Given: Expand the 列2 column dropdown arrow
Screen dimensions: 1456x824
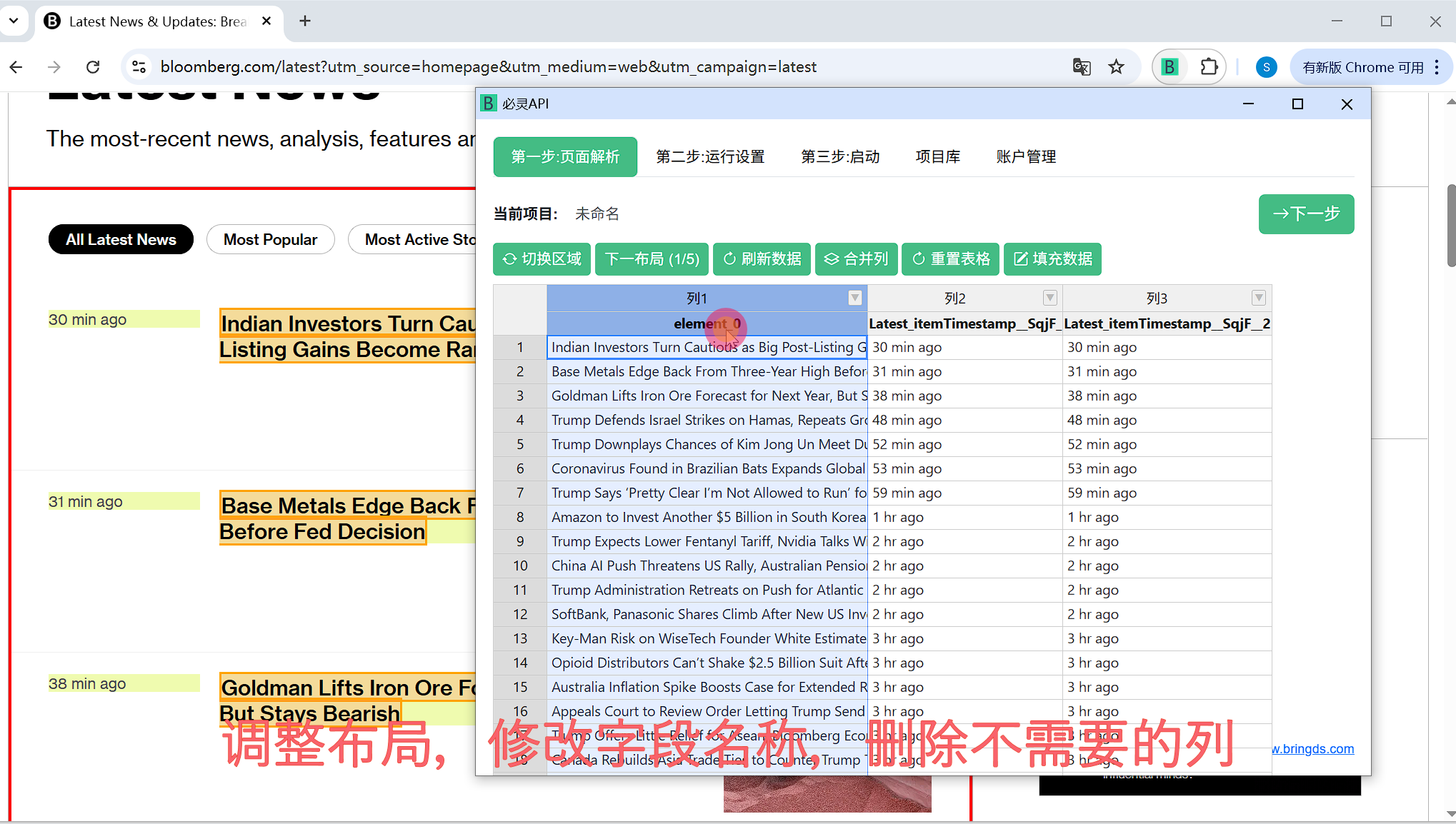Looking at the screenshot, I should click(x=1049, y=298).
